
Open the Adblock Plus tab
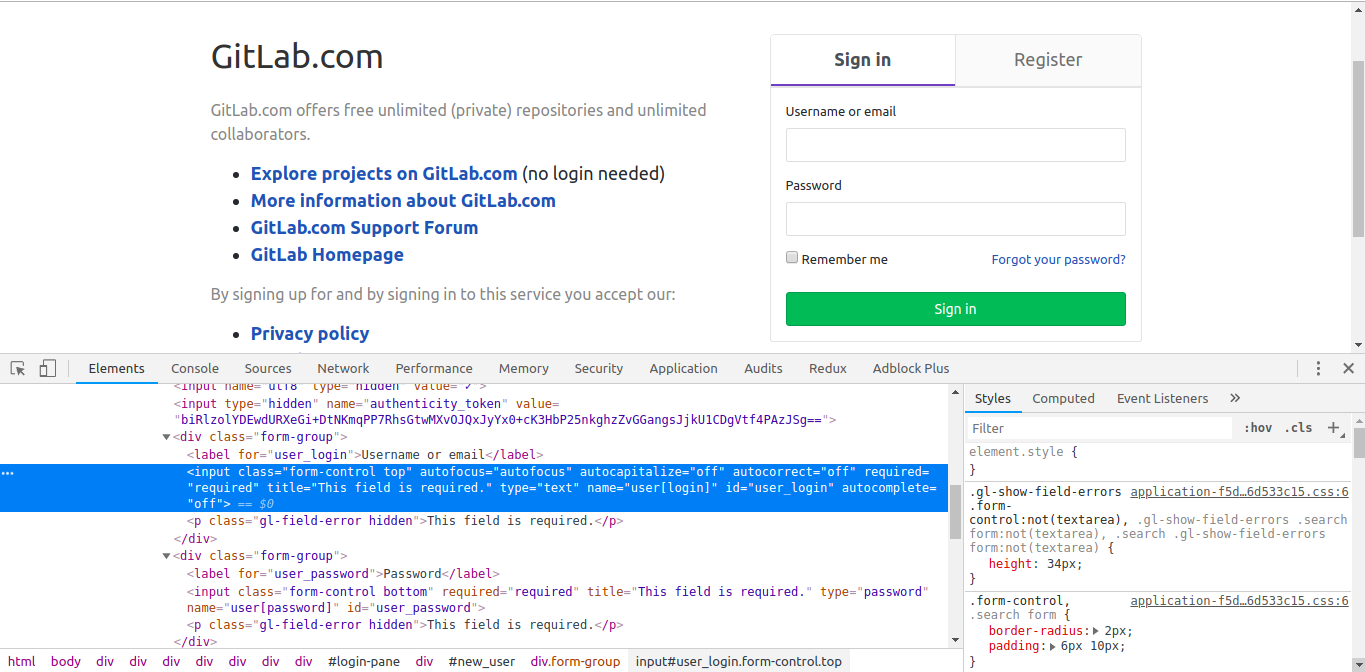coord(911,369)
